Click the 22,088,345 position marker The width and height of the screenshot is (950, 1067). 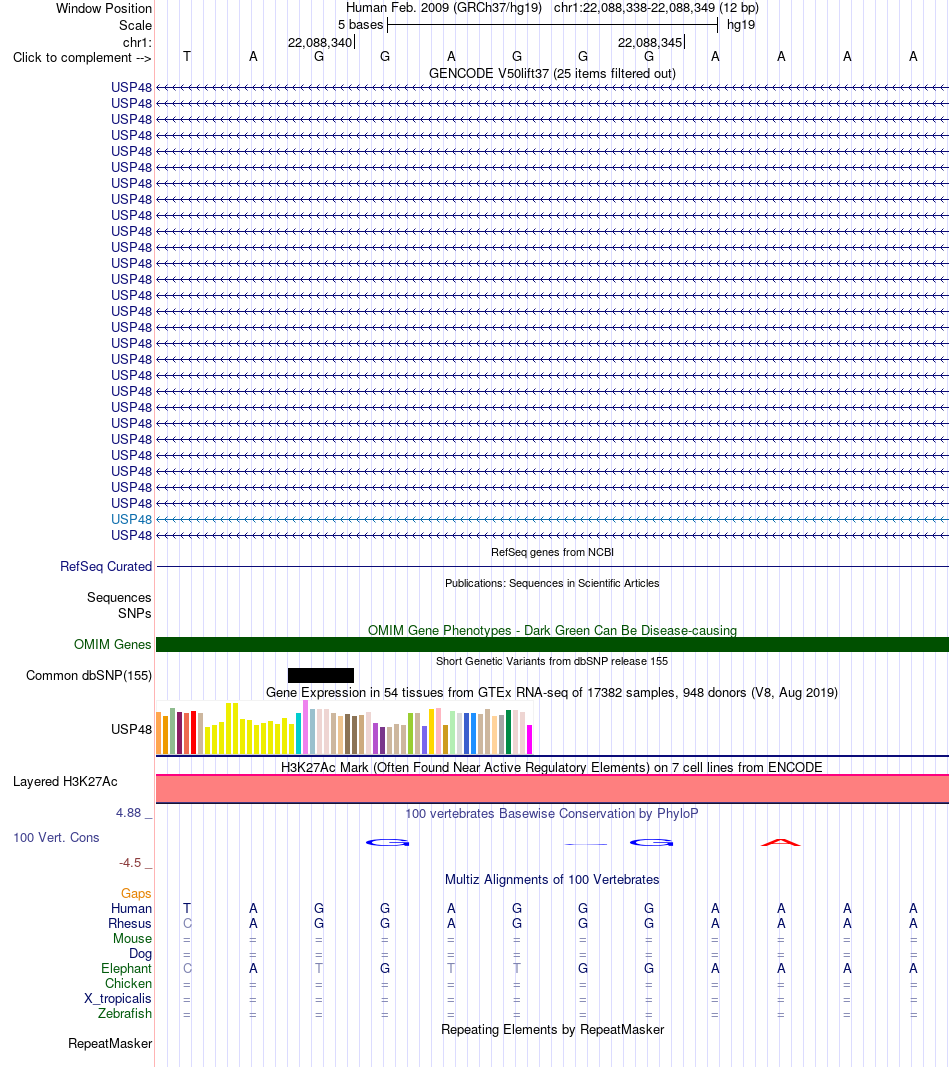pyautogui.click(x=650, y=42)
